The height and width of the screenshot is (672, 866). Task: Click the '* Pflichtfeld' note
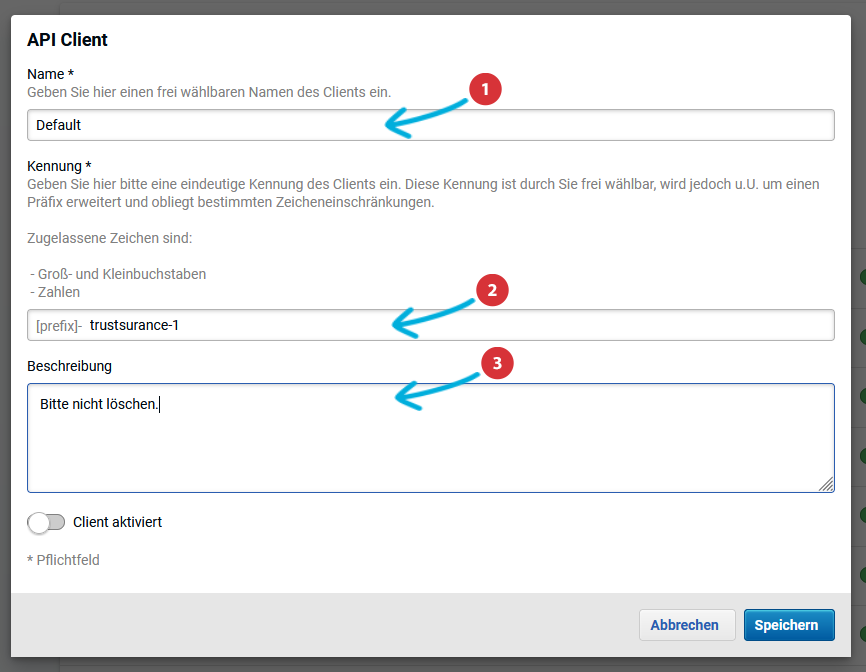tap(64, 560)
